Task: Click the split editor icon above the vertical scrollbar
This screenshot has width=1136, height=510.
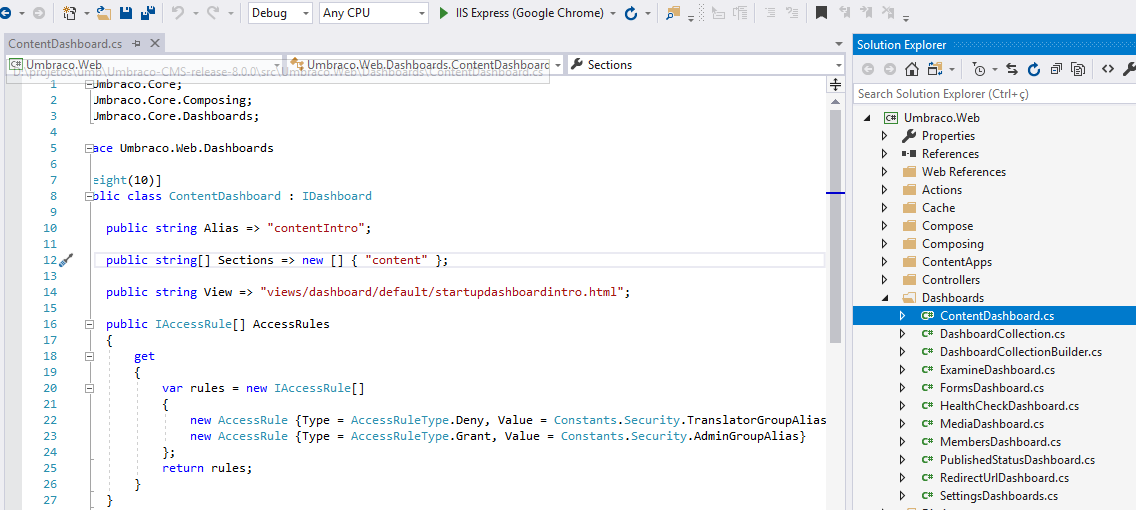Action: coord(835,85)
